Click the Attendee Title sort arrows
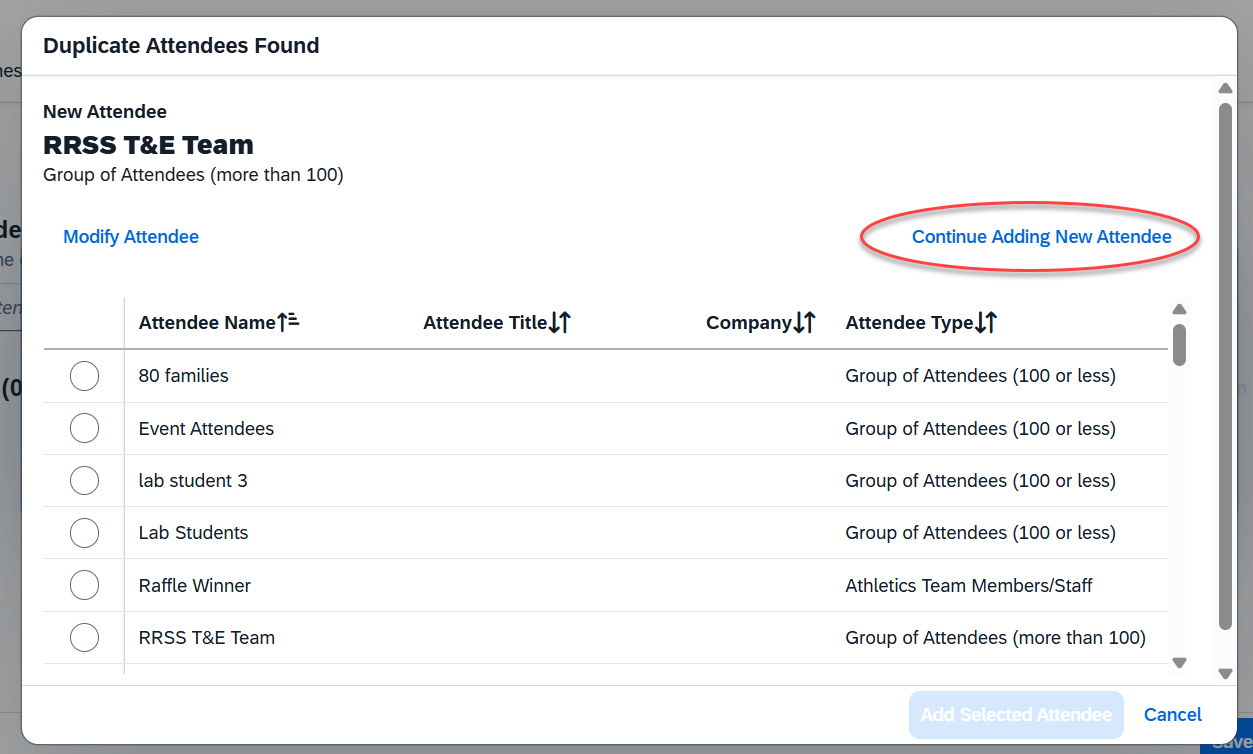This screenshot has width=1253, height=754. tap(560, 322)
